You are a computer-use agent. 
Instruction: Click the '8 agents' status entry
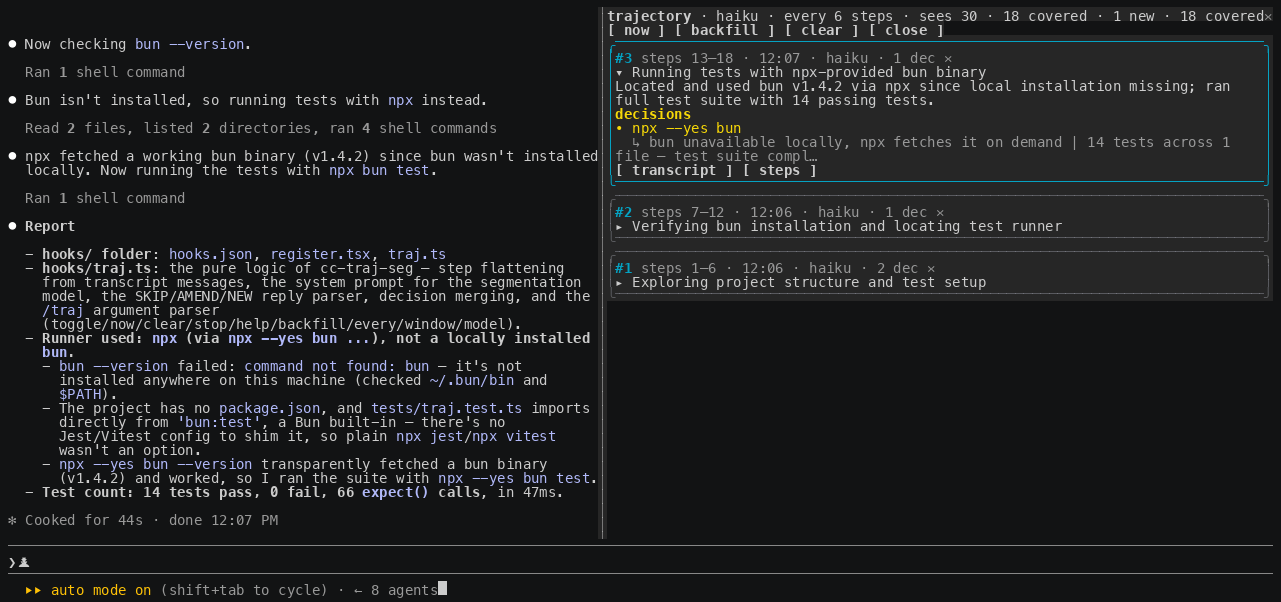pos(404,590)
